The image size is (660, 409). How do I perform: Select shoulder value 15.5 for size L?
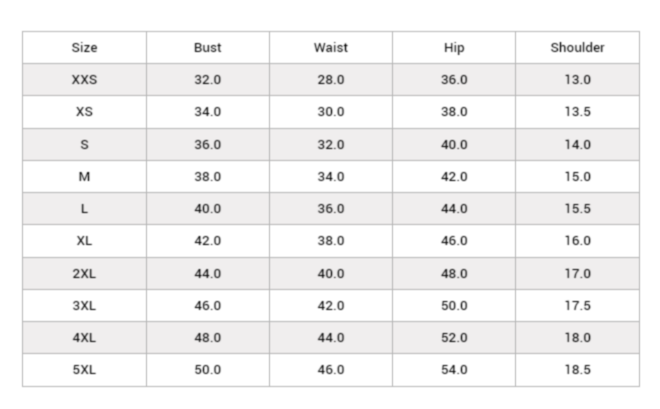(577, 209)
